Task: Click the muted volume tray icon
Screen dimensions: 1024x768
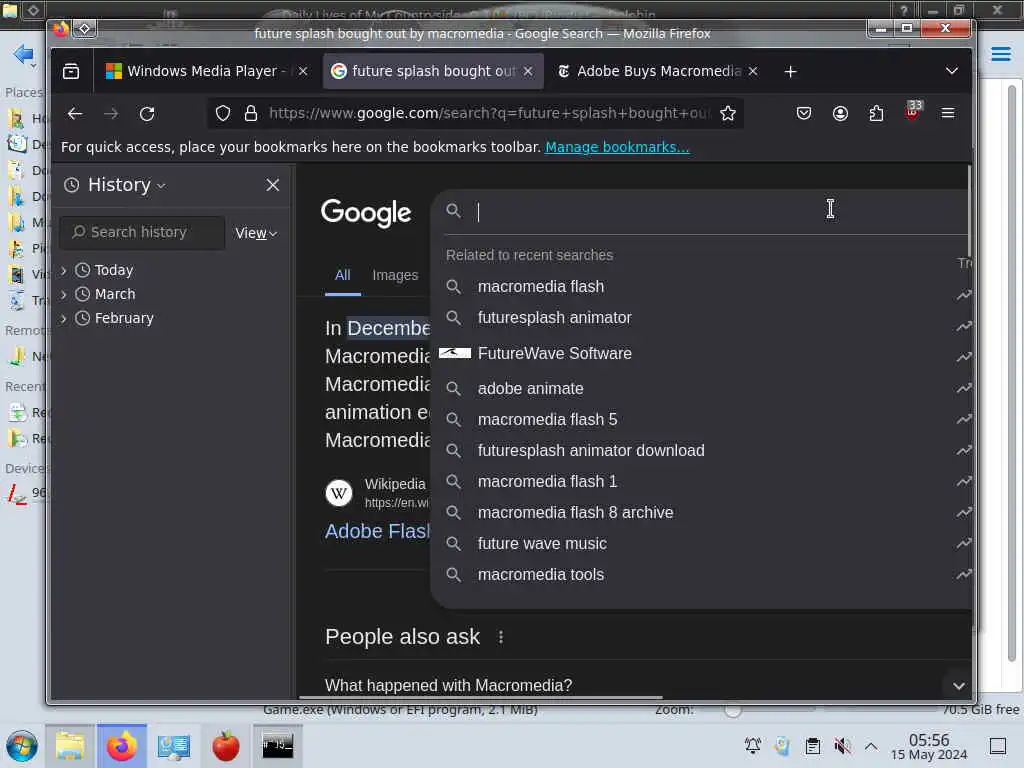Action: pos(842,746)
